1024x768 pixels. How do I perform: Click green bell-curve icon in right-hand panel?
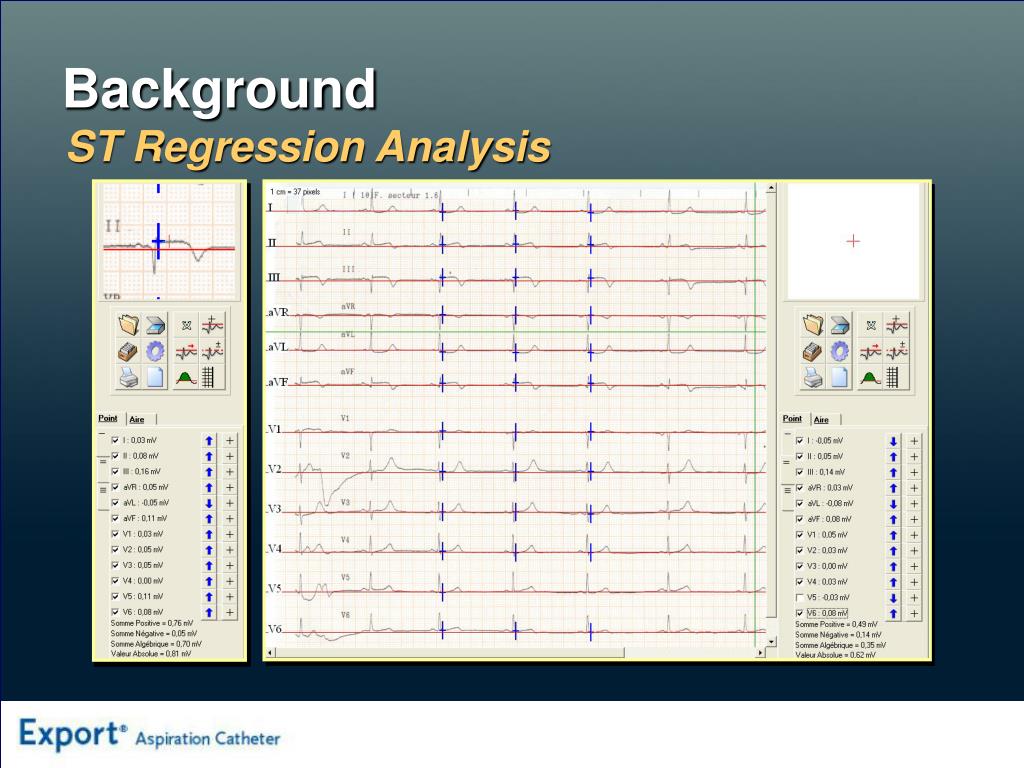(871, 377)
